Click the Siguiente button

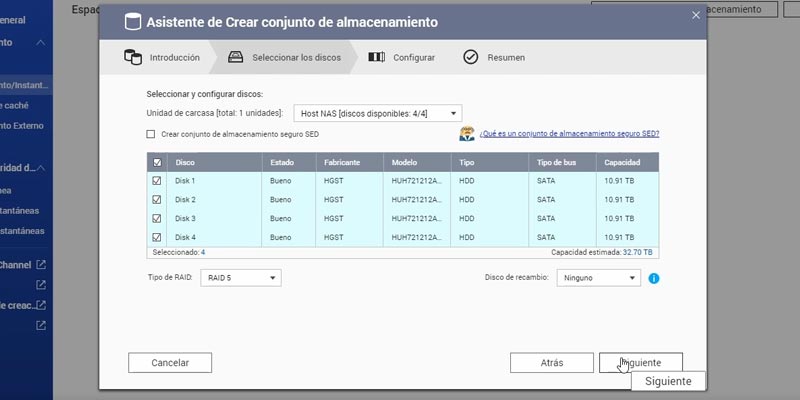641,363
